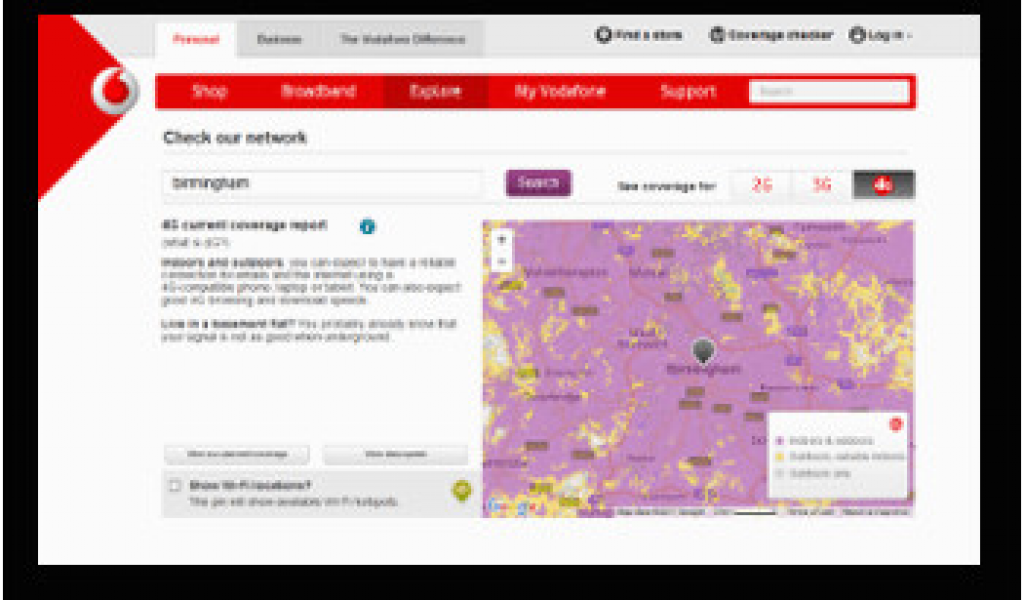Click the Find a store link

click(x=648, y=35)
